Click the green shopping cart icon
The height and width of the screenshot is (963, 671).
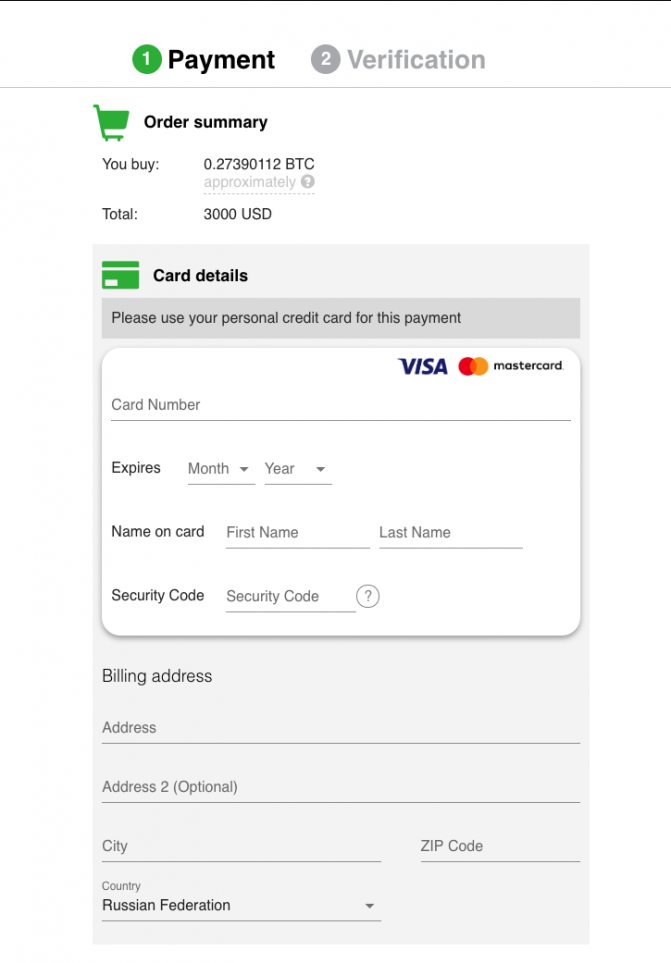(111, 122)
